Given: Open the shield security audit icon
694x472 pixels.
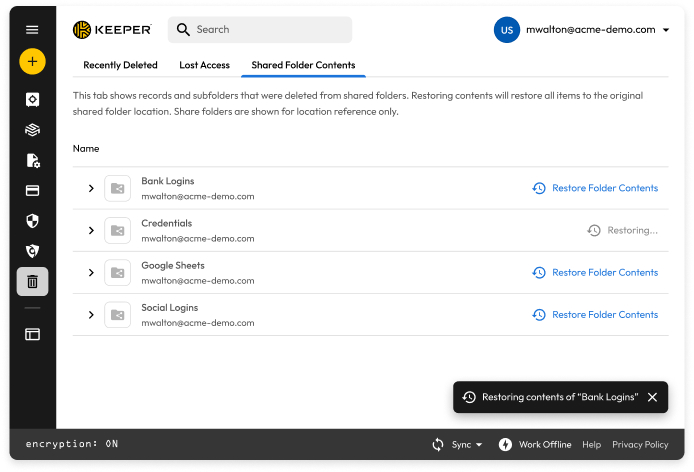Looking at the screenshot, I should pos(32,221).
